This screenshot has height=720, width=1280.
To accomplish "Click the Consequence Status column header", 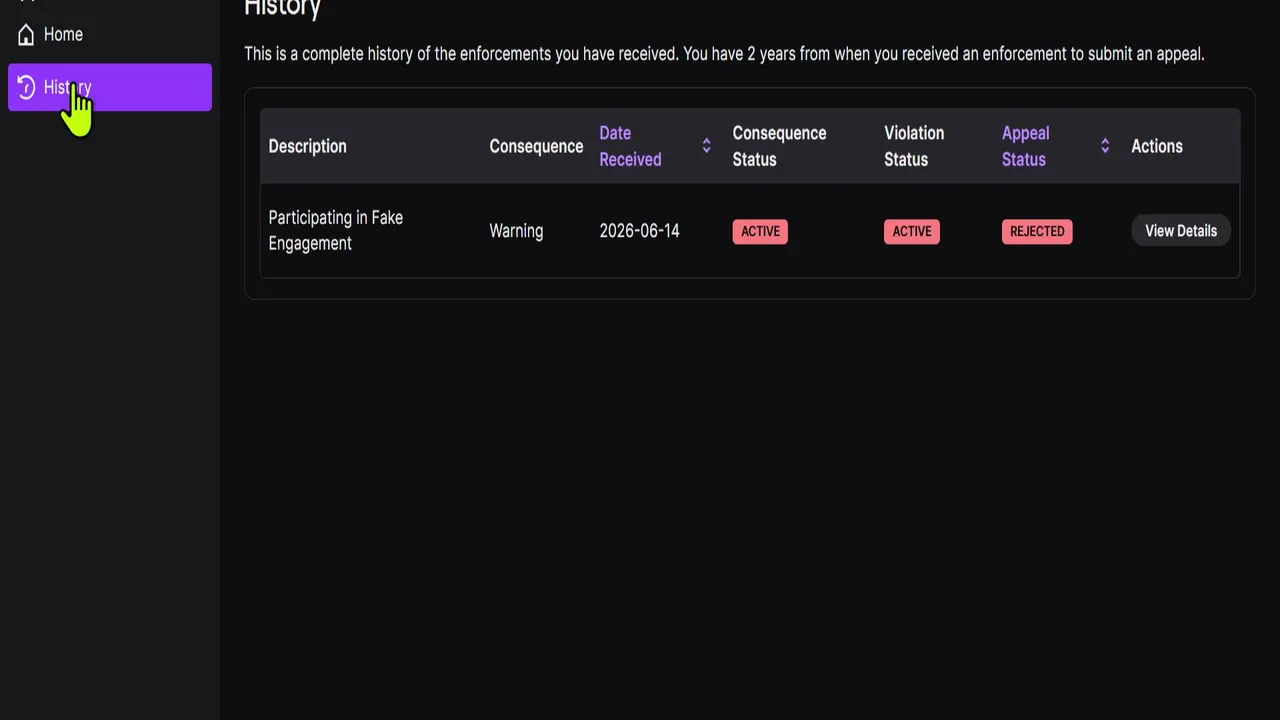I will (779, 146).
